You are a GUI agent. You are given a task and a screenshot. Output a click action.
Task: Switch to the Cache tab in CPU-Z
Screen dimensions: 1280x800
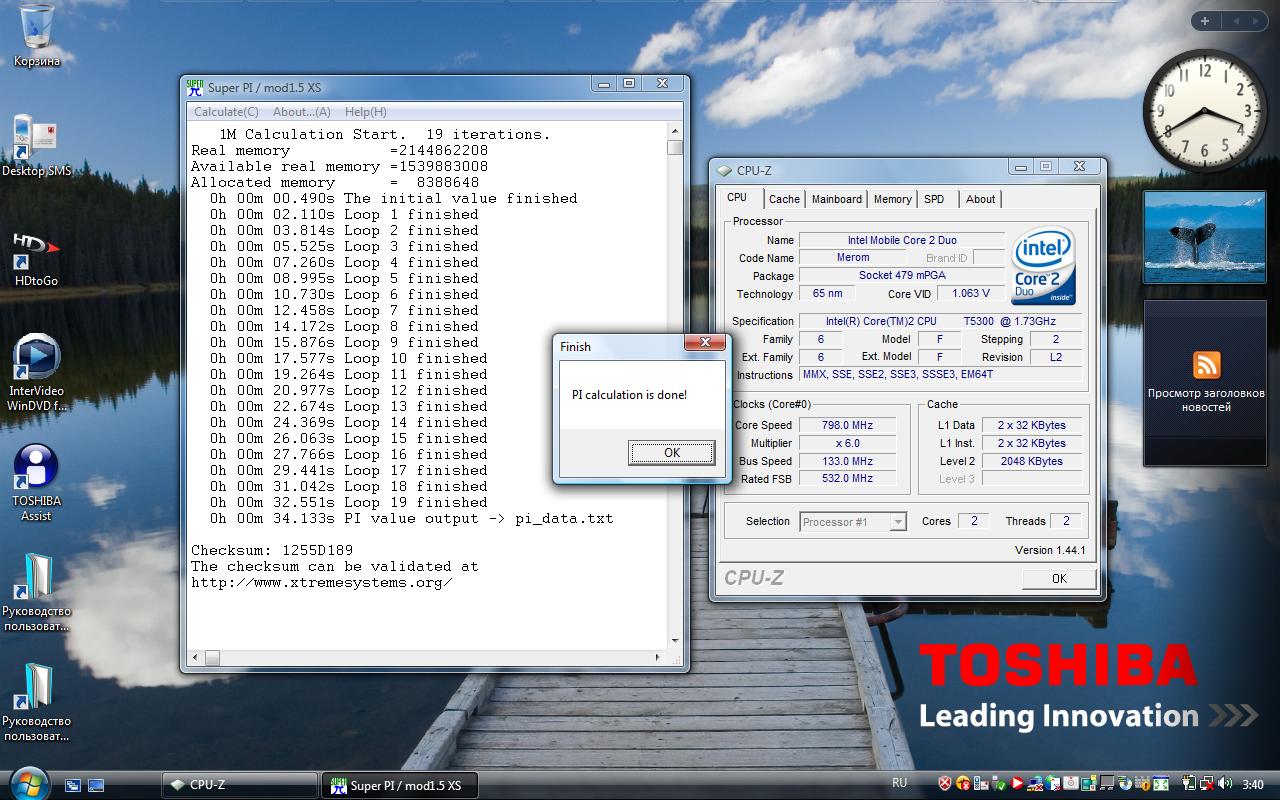coord(784,199)
